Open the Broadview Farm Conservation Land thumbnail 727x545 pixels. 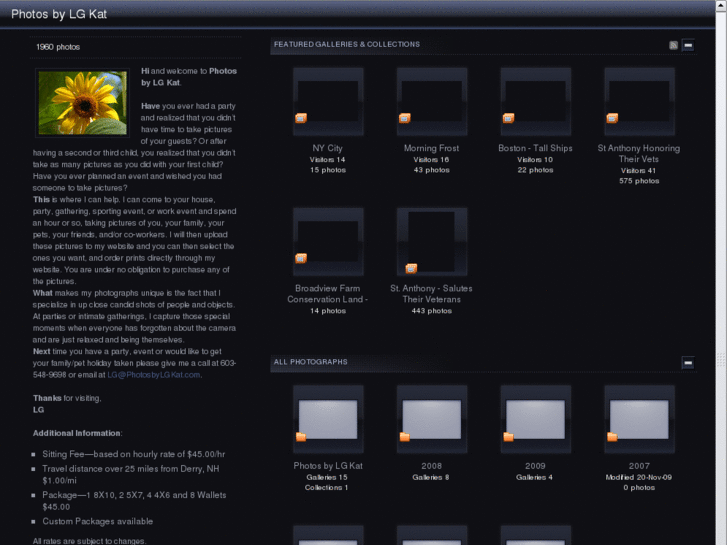point(328,241)
